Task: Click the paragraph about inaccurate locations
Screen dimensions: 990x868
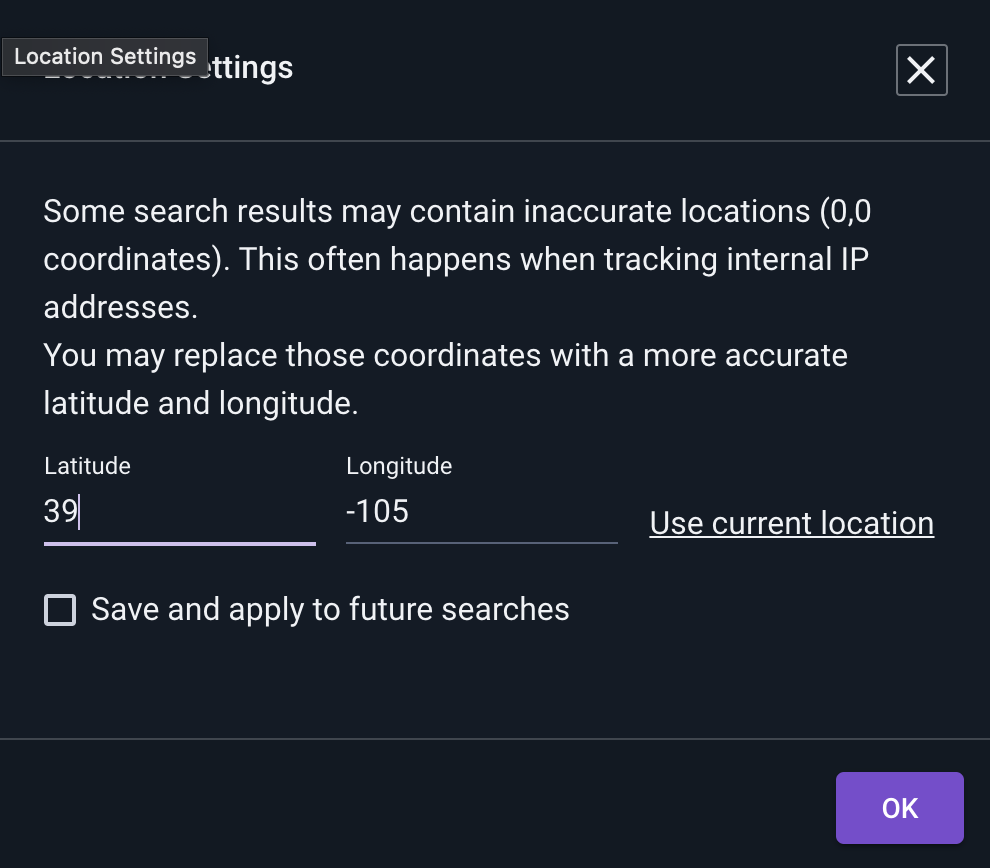Action: tap(457, 259)
